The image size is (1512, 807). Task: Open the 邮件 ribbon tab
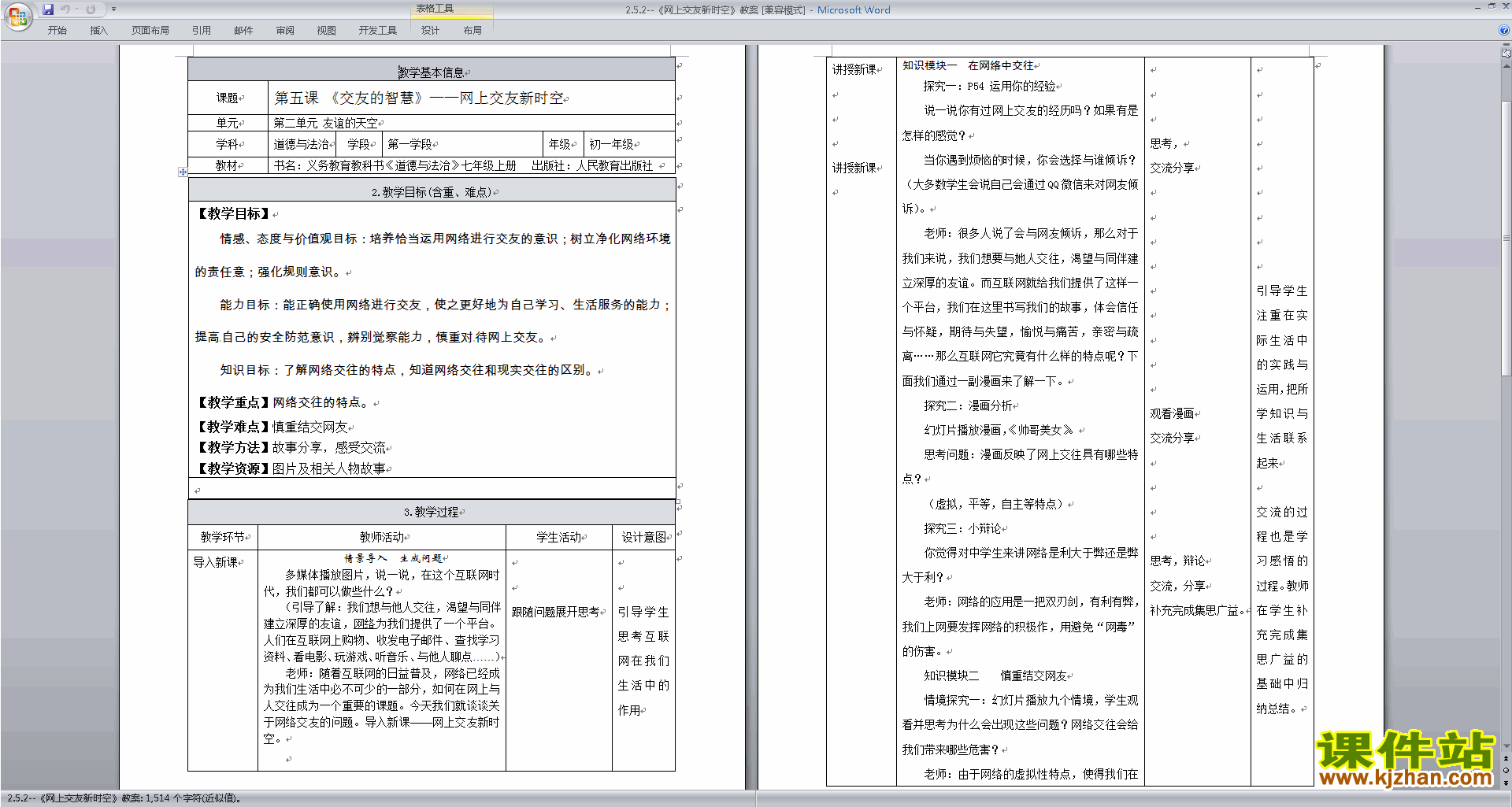[243, 31]
